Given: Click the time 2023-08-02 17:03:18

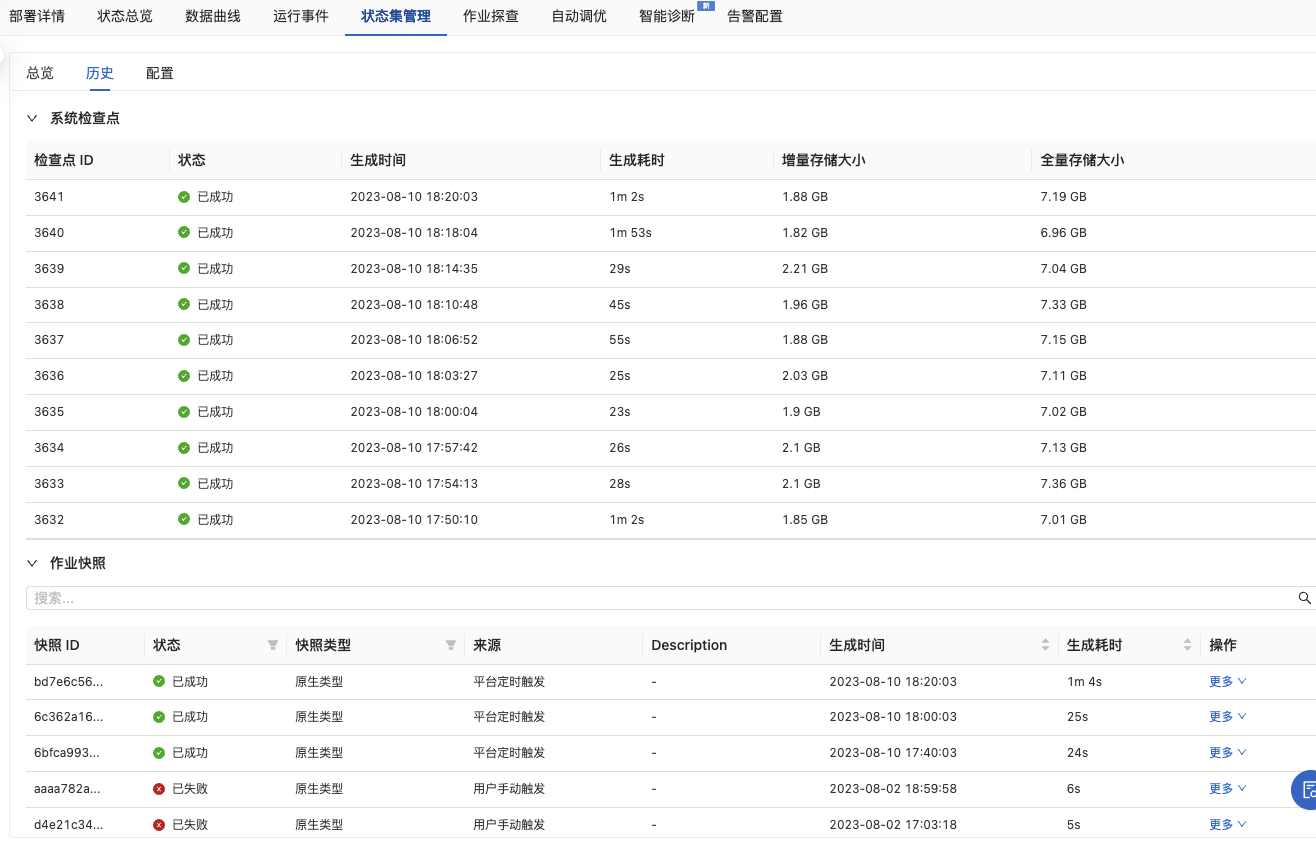Looking at the screenshot, I should click(x=893, y=825).
